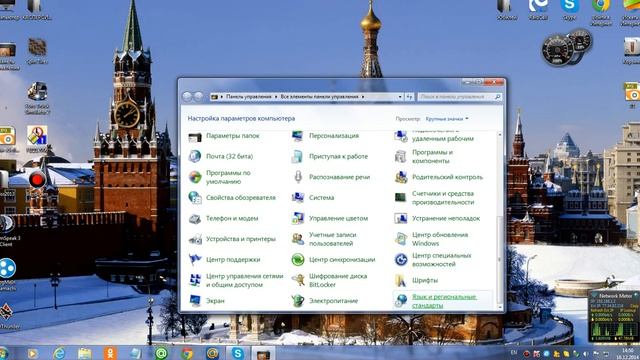Open Приступая к работе link
The image size is (640, 360).
[338, 156]
